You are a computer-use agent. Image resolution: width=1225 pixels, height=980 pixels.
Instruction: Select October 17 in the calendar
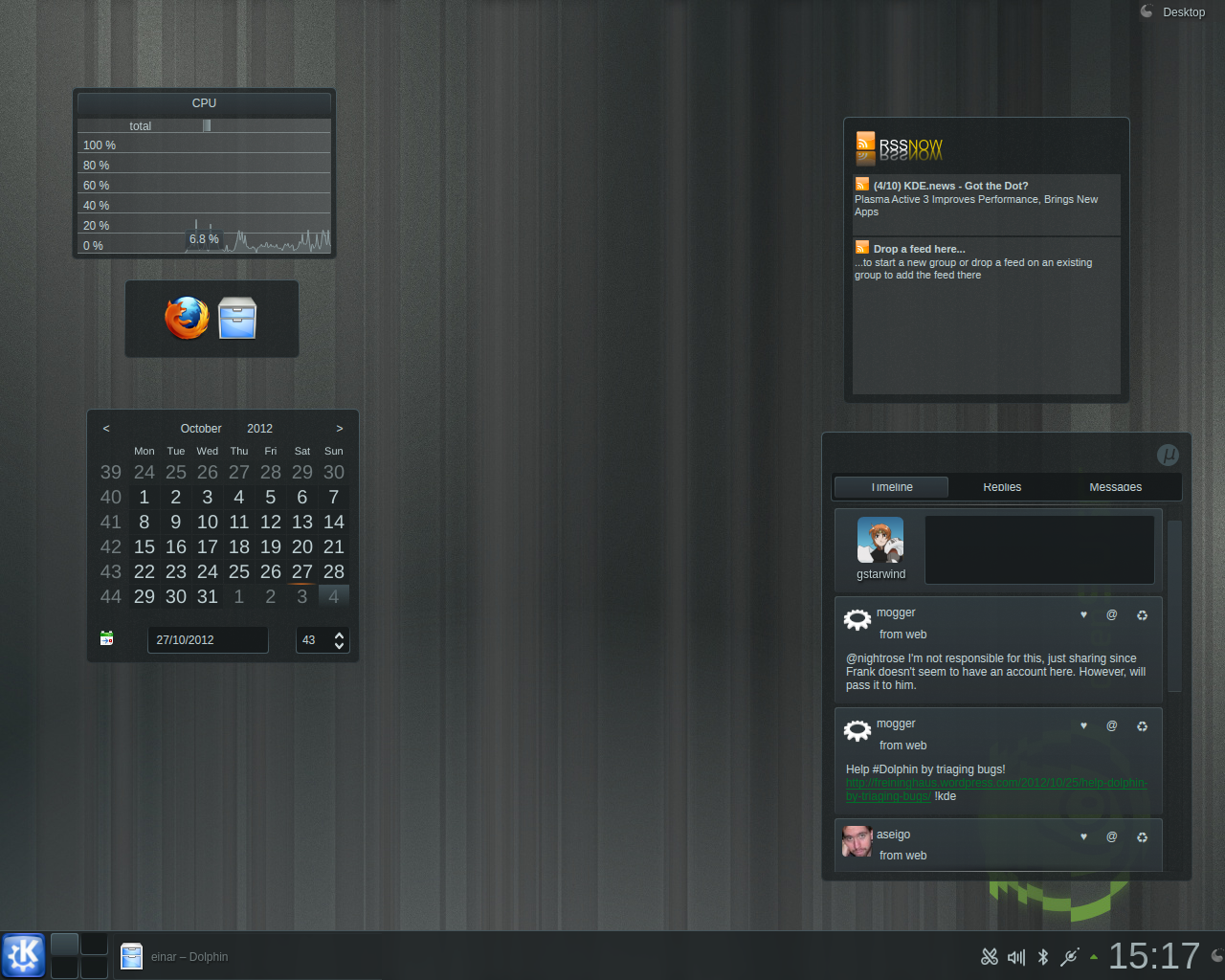208,546
